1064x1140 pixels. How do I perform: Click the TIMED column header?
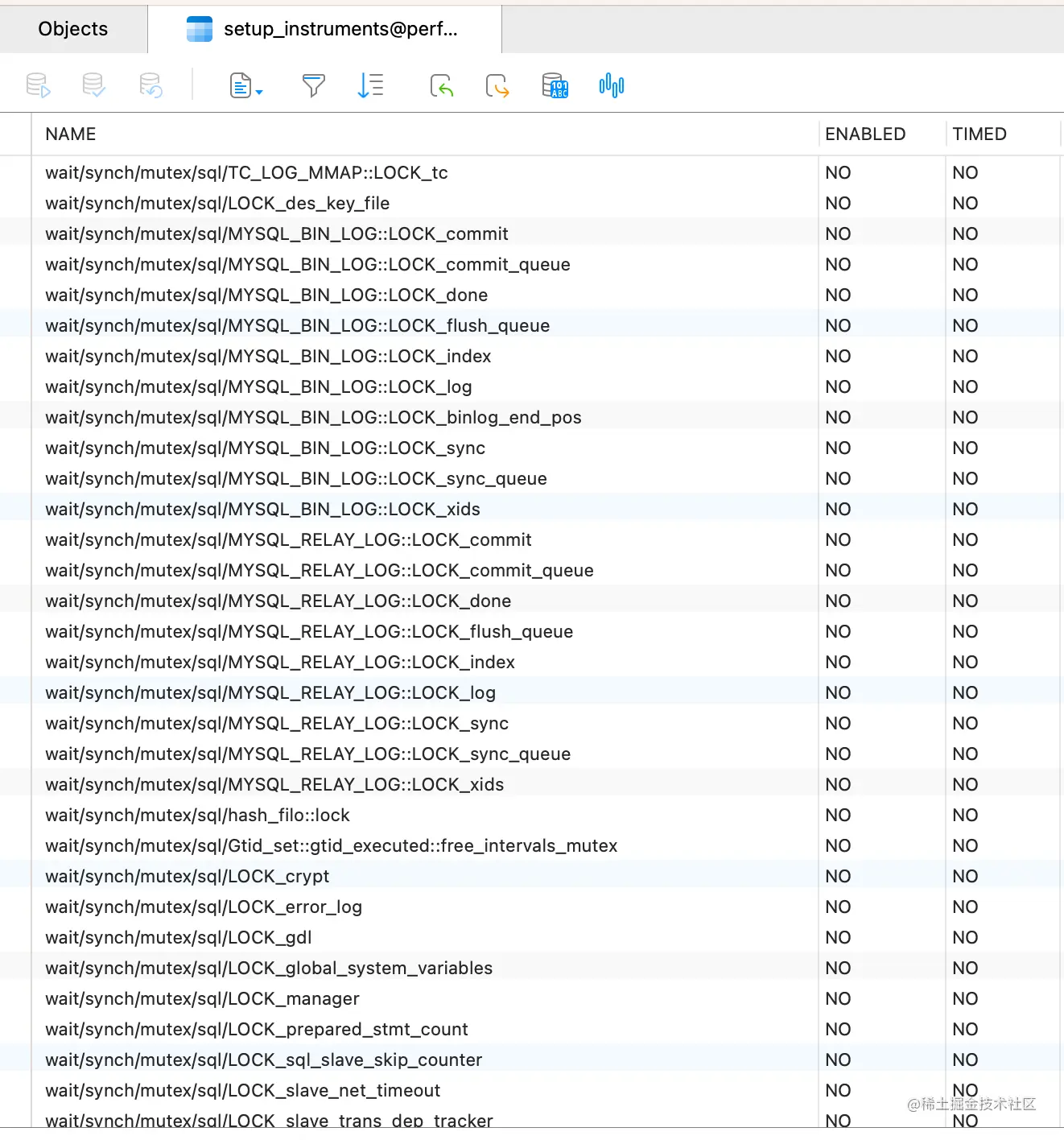1003,134
